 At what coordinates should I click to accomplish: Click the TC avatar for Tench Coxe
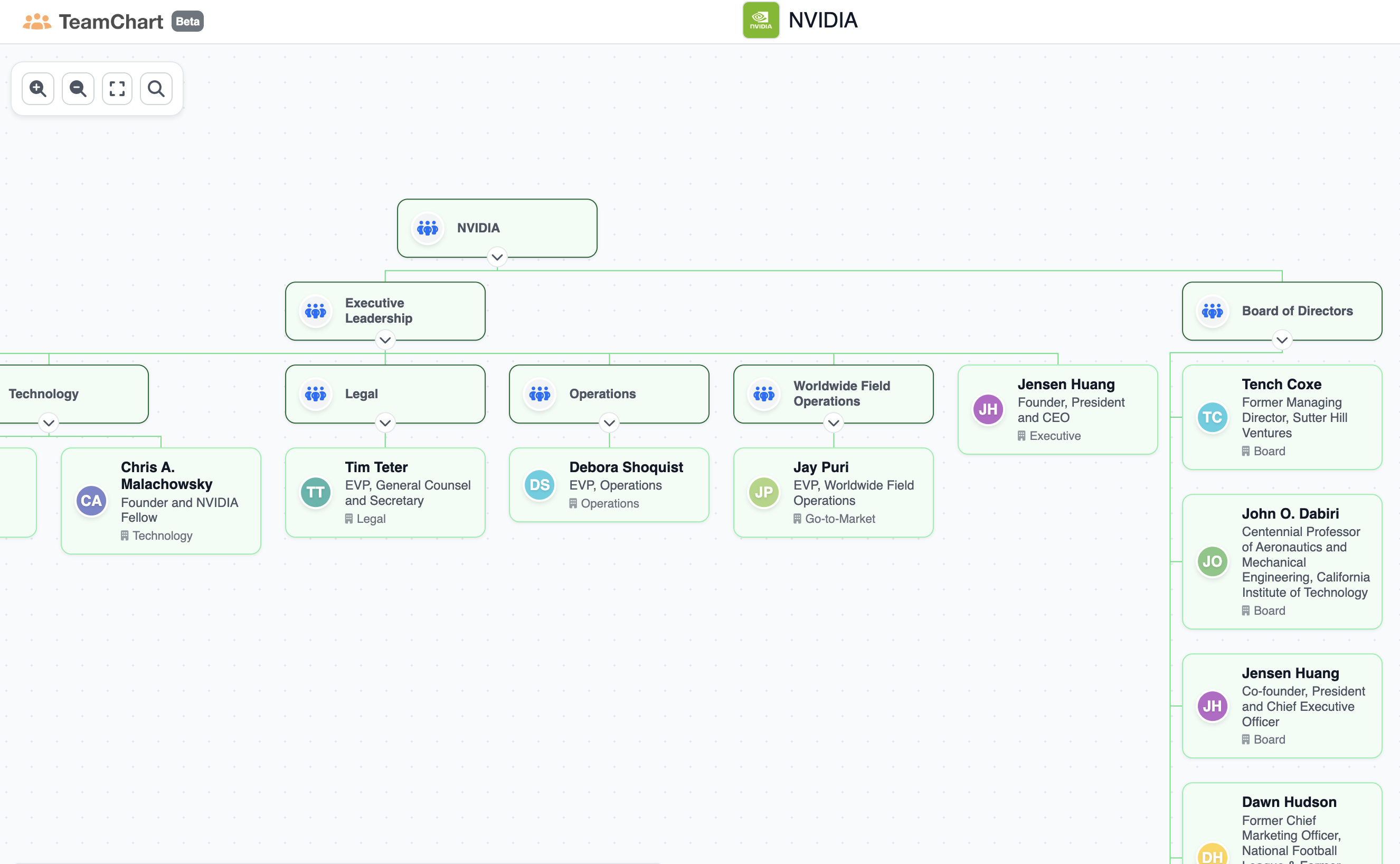pos(1212,418)
